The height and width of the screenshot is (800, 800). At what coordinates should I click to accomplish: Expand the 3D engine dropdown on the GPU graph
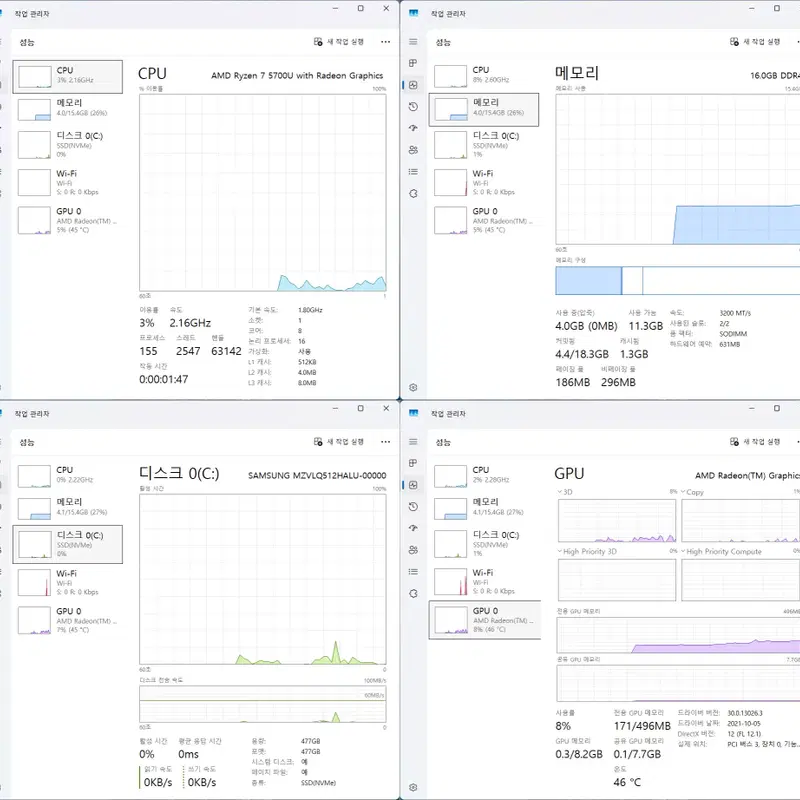pyautogui.click(x=565, y=492)
